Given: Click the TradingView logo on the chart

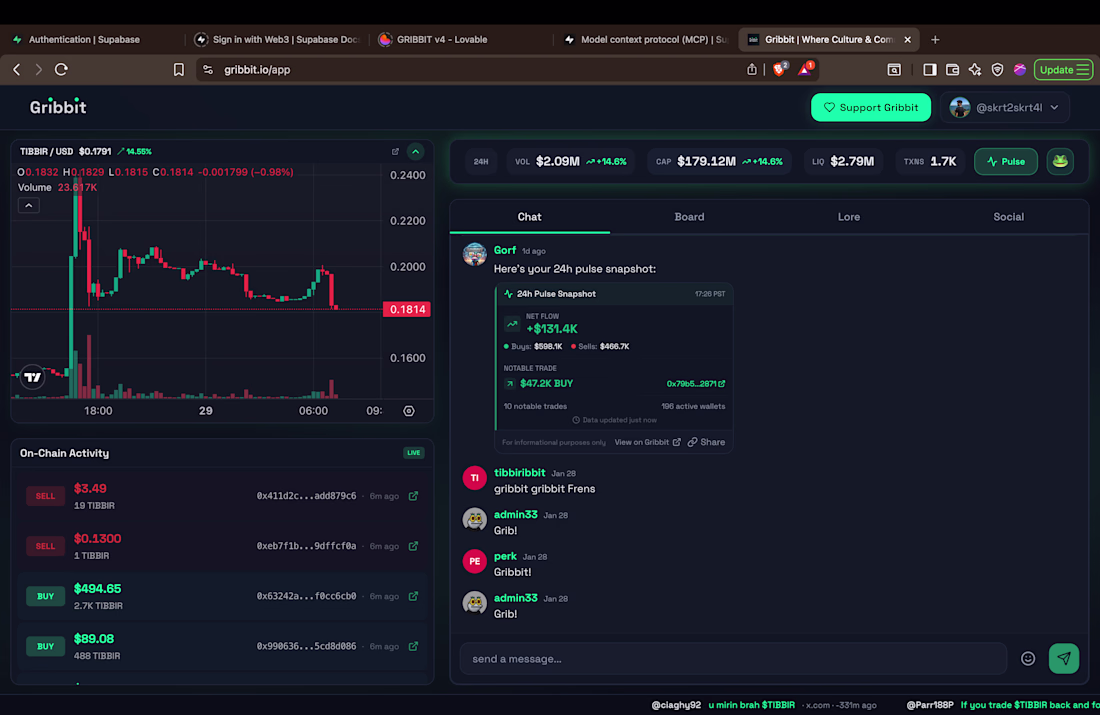Looking at the screenshot, I should click(x=32, y=377).
